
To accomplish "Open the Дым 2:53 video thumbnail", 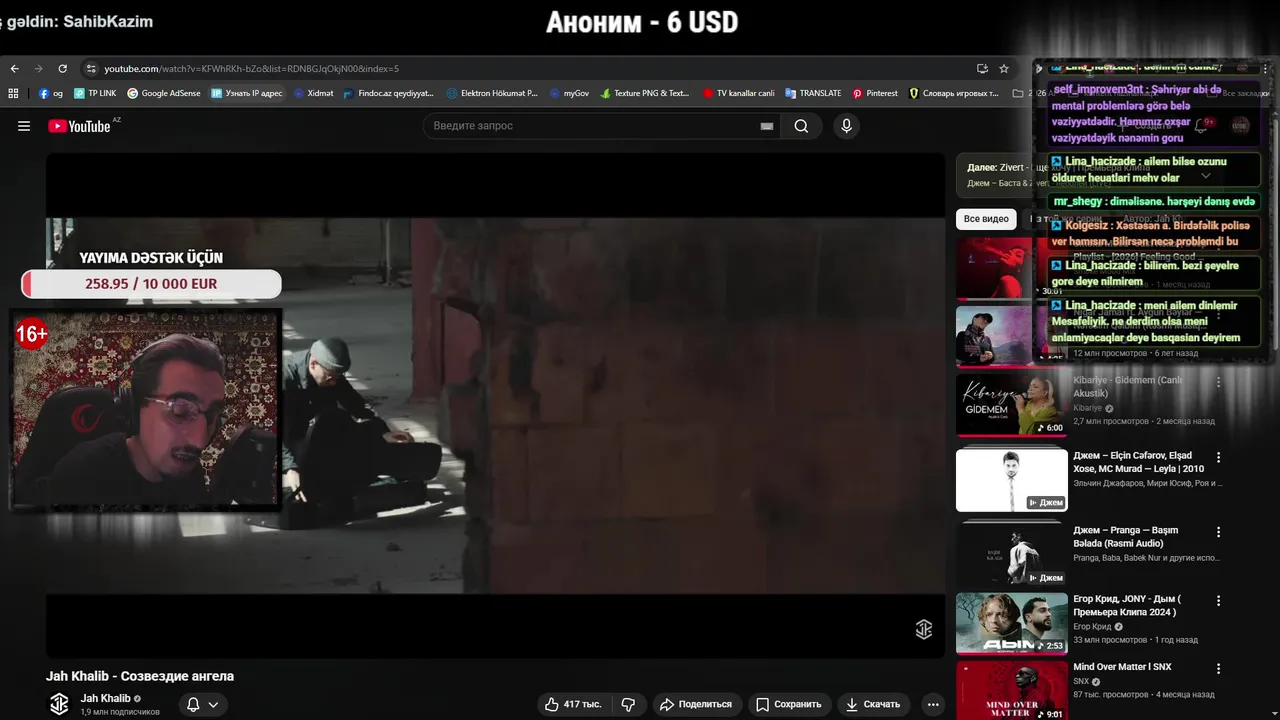I will point(1011,623).
